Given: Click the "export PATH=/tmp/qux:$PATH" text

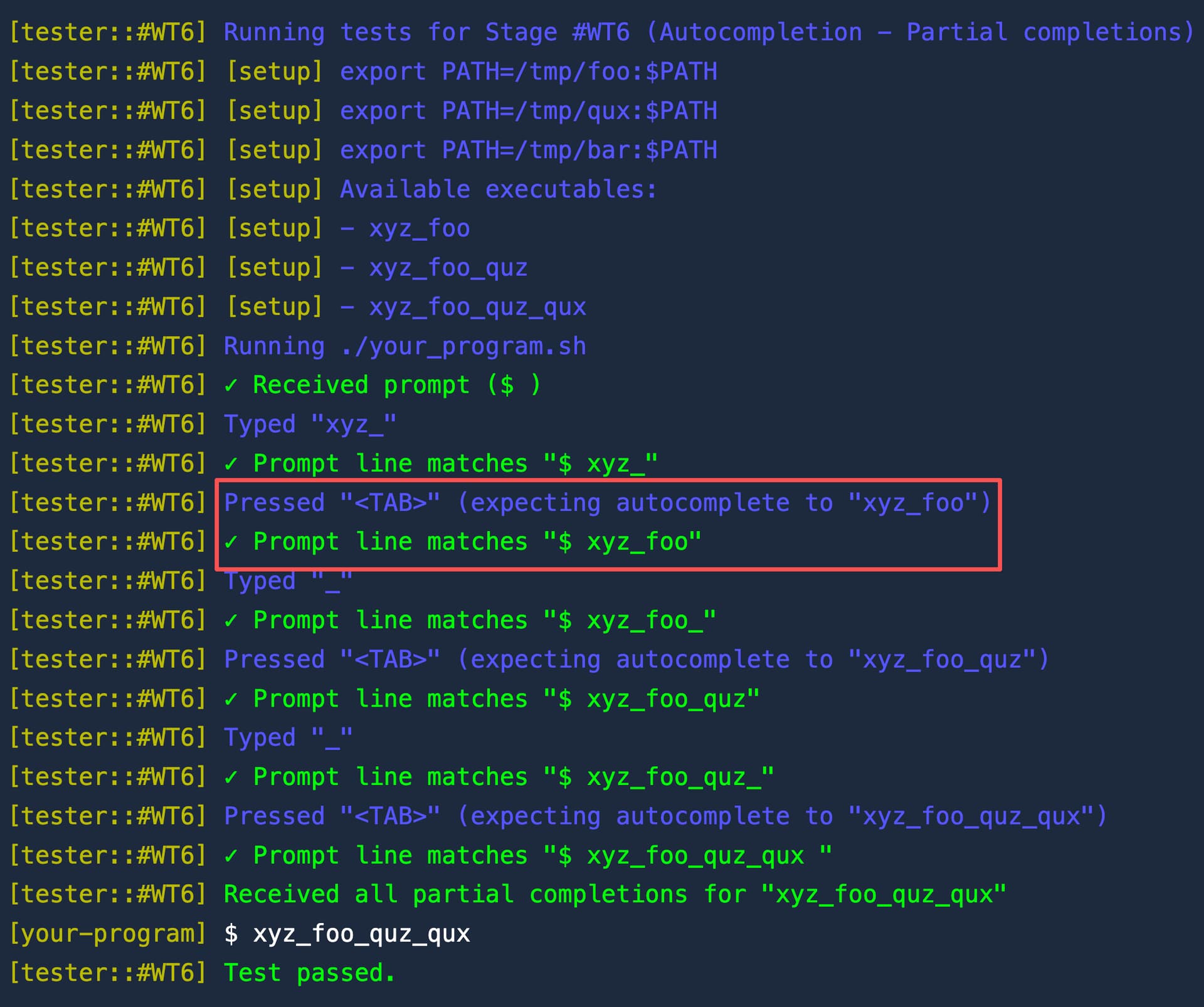Looking at the screenshot, I should click(x=528, y=111).
